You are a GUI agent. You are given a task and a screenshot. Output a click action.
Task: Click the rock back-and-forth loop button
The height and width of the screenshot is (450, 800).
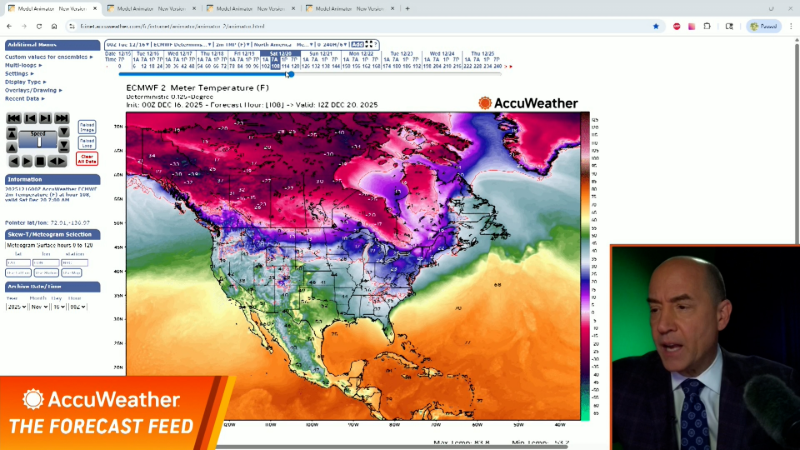point(57,162)
